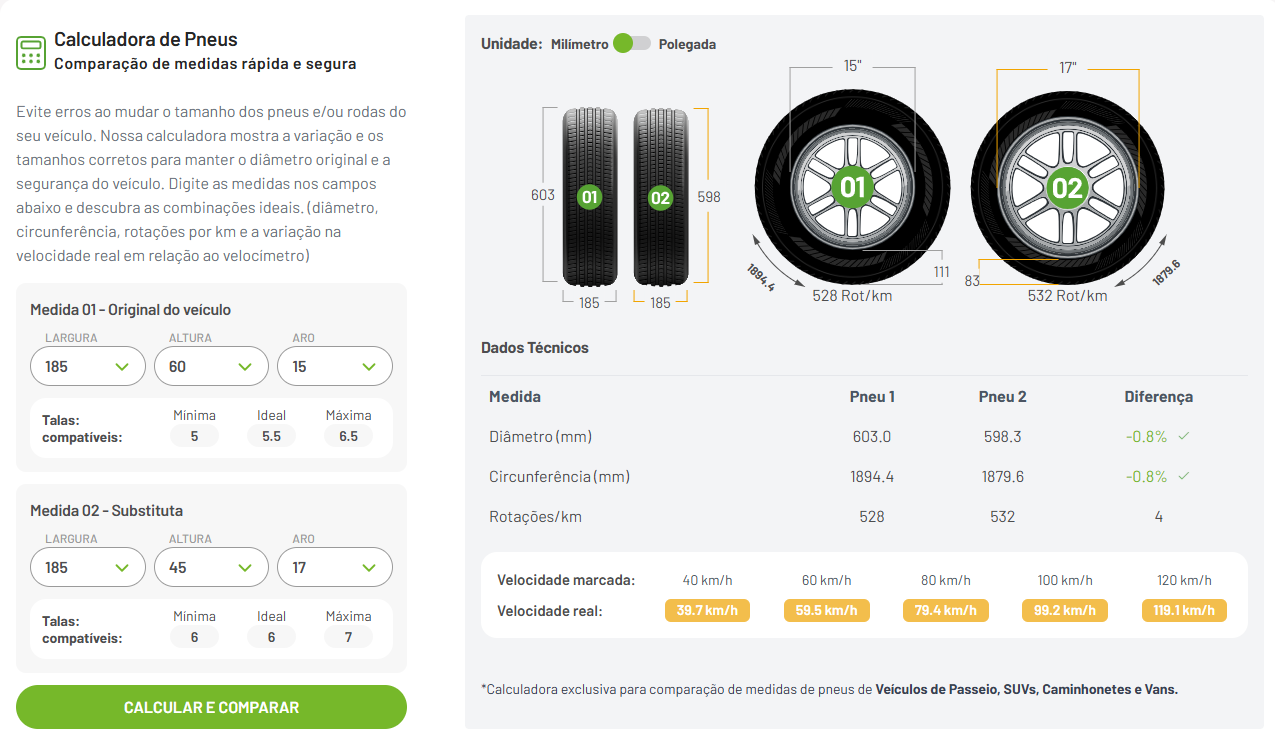This screenshot has width=1275, height=738.
Task: Click the green 02 wheel side-view badge
Action: (x=1067, y=187)
